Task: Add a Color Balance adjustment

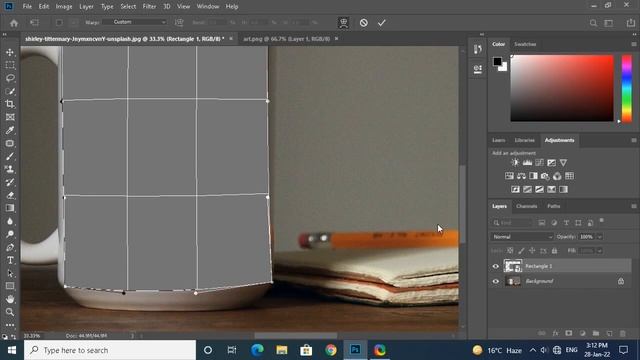Action: coord(521,176)
